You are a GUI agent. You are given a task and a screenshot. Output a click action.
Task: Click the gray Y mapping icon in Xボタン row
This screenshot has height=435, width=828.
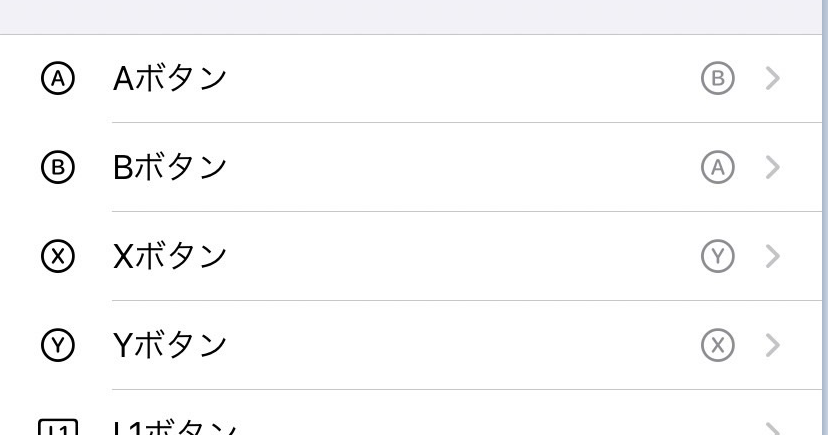(718, 256)
